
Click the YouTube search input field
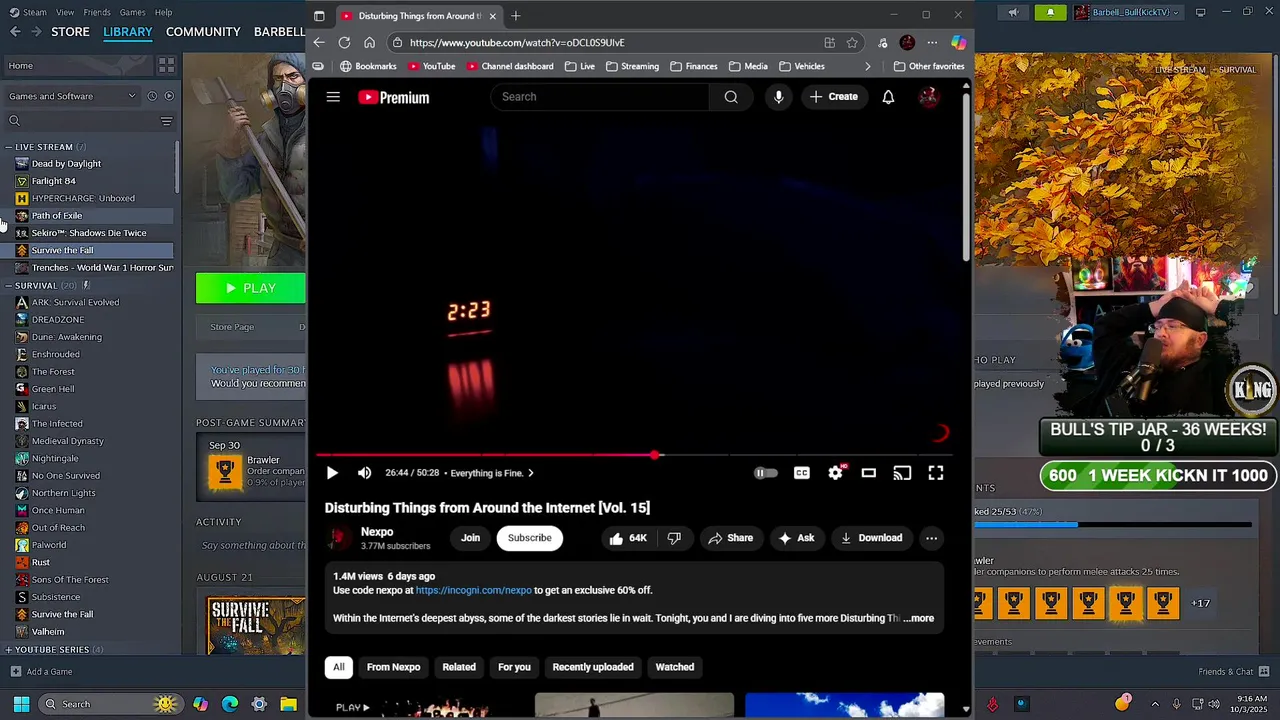(x=600, y=97)
